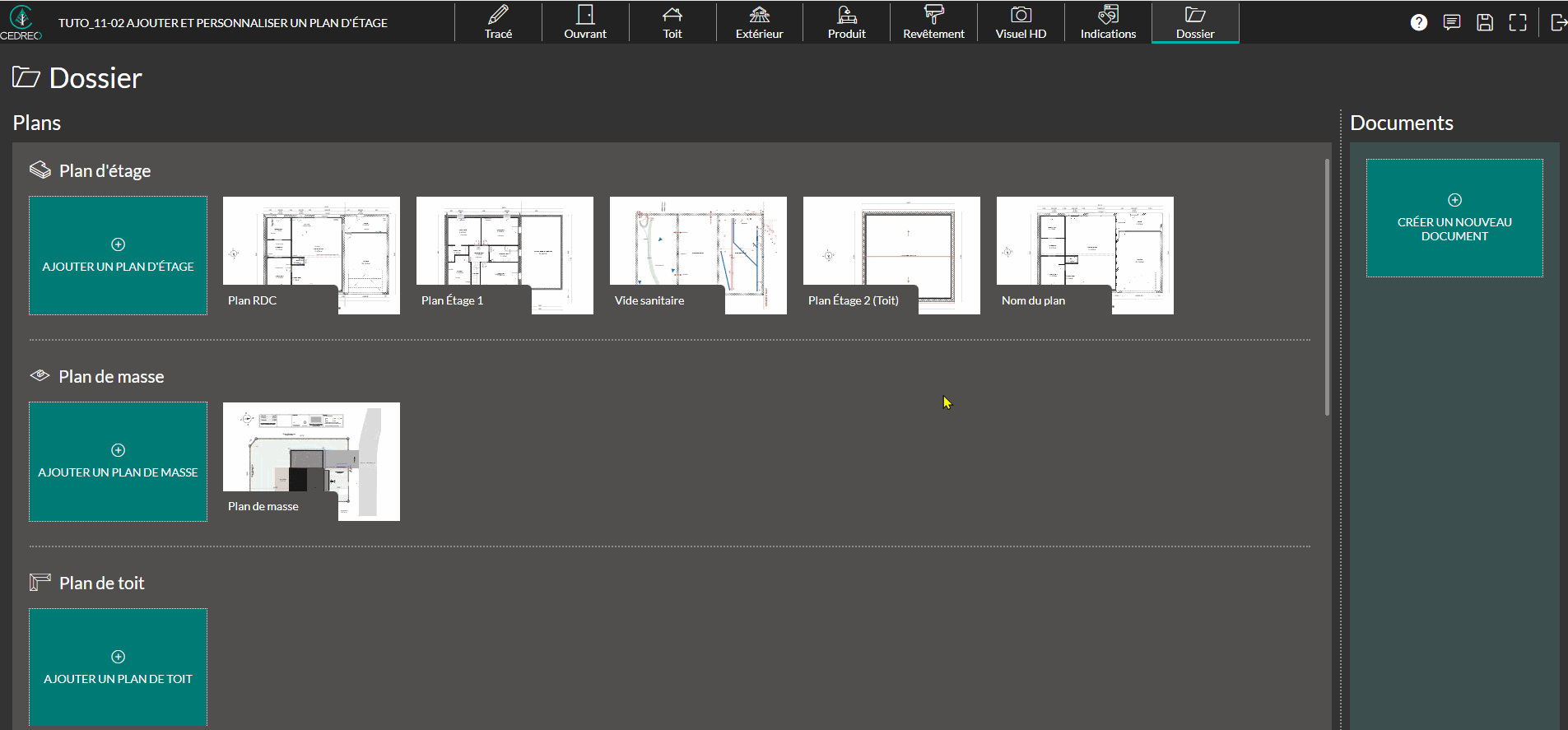Screen dimensions: 1568x730
Task: Open the Plan Étage 1 thumbnail
Action: coord(505,255)
